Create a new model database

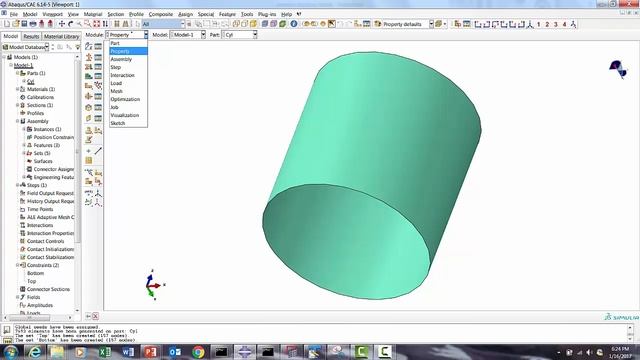coord(7,24)
